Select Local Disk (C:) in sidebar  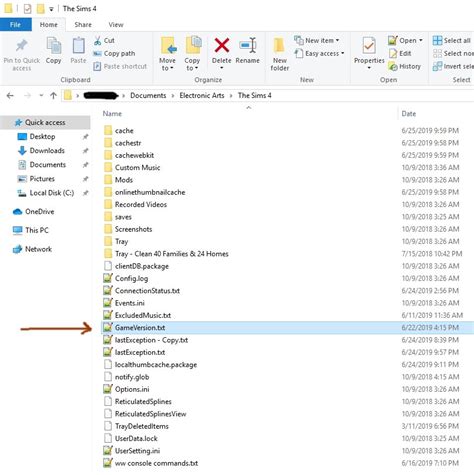pyautogui.click(x=52, y=193)
